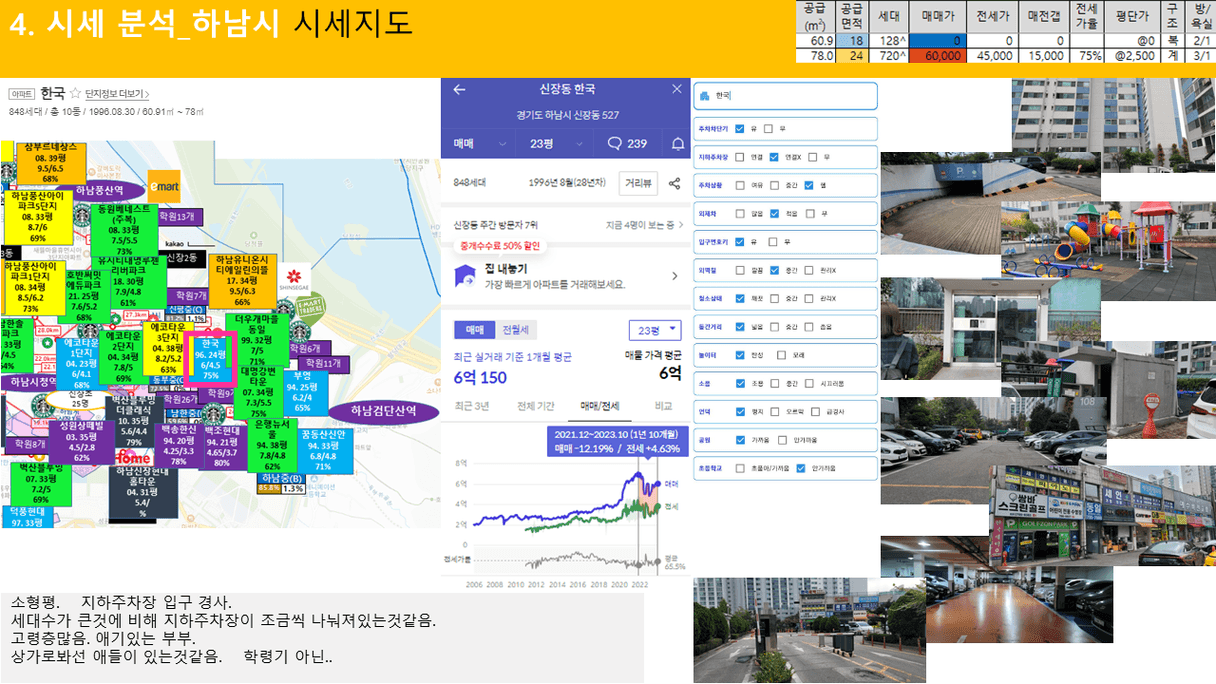
Task: Click the emart logo on the map
Action: (164, 186)
